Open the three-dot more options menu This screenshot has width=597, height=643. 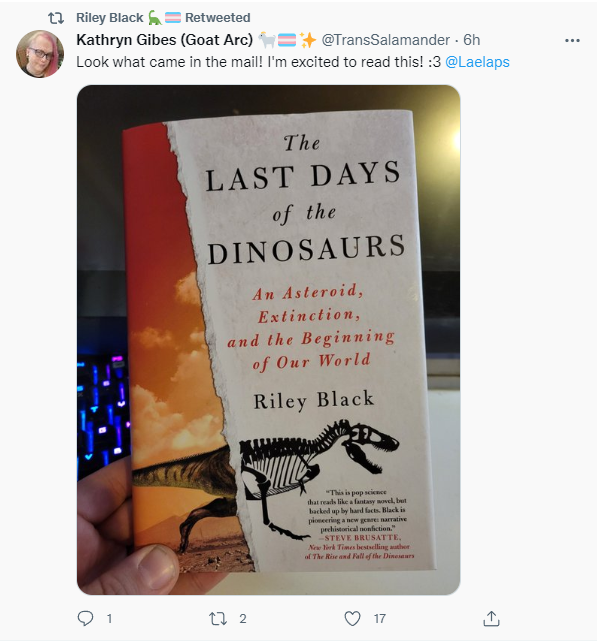572,40
